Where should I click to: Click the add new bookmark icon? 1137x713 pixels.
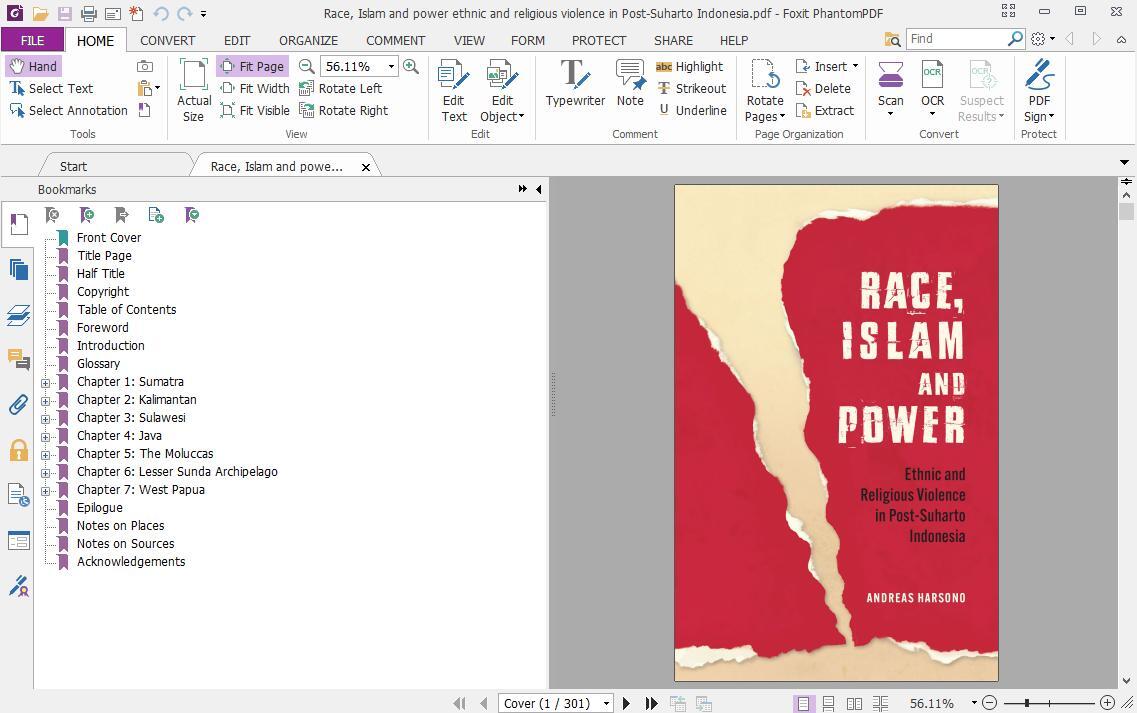[x=86, y=215]
